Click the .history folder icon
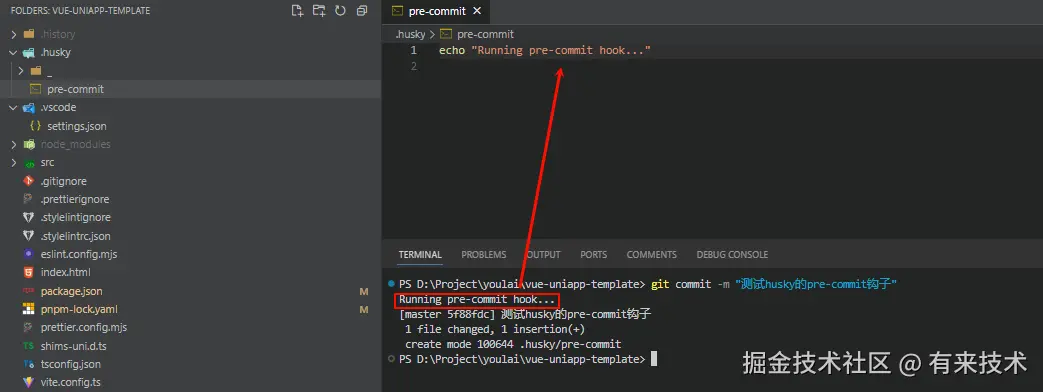Image resolution: width=1043 pixels, height=392 pixels. [29, 34]
